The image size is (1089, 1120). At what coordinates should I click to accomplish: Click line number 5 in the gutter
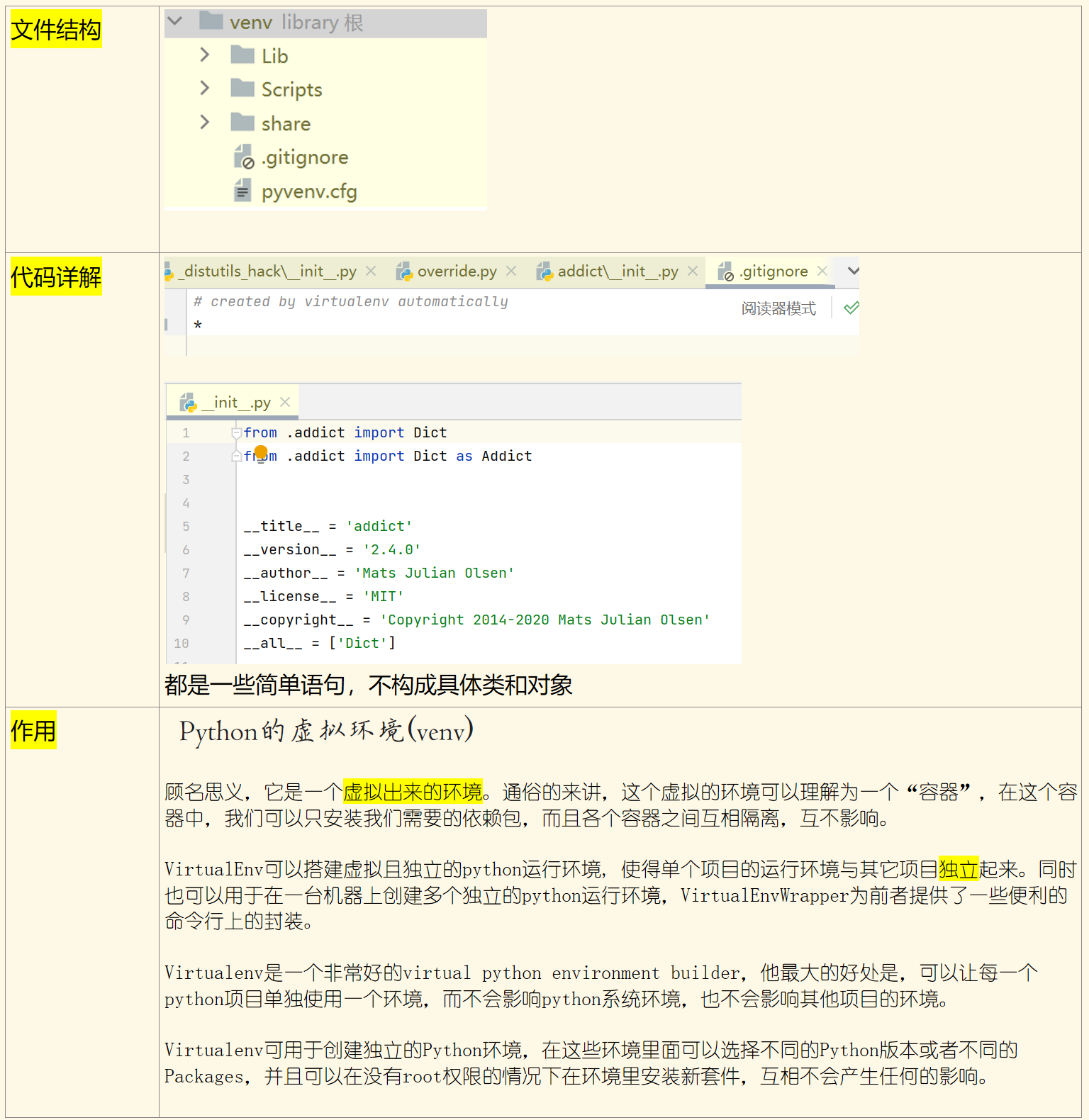186,527
